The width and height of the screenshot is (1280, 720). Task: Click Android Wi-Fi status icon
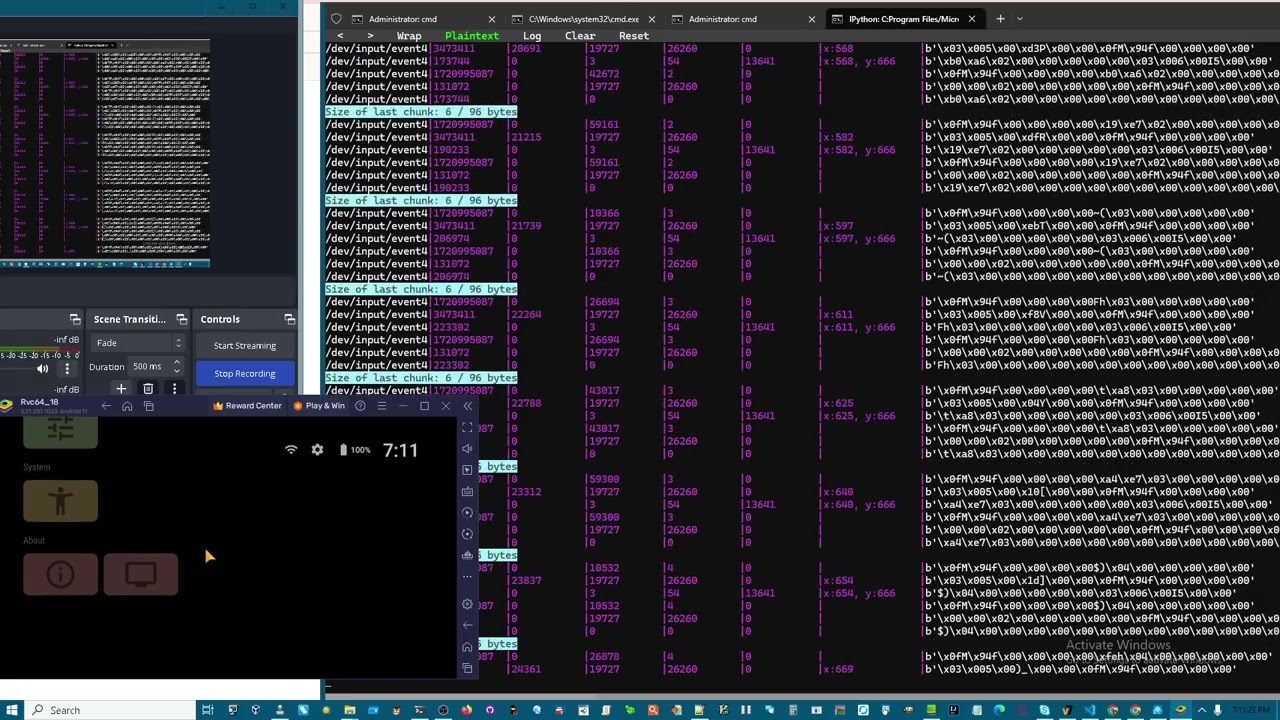tap(291, 450)
